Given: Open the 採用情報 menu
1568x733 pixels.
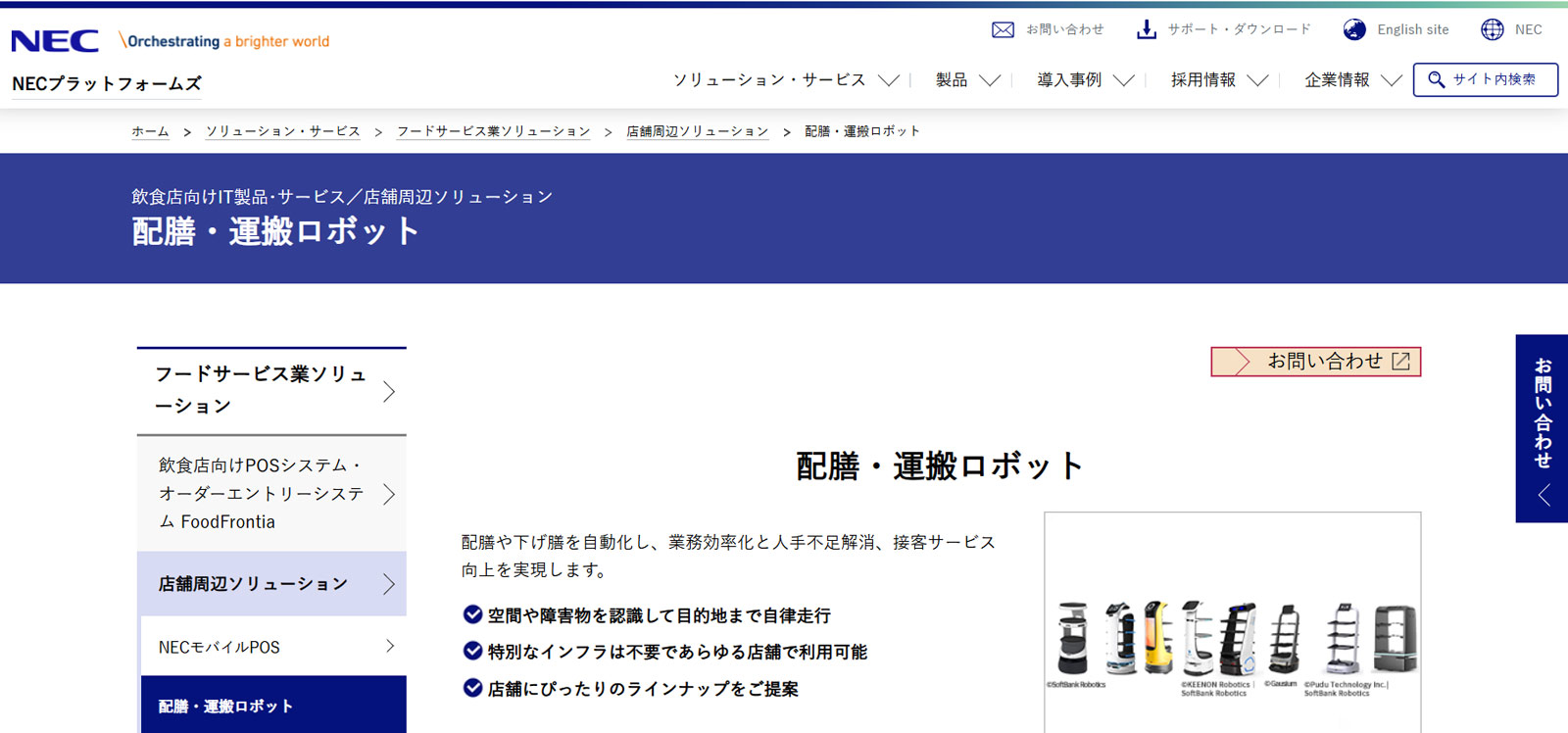Looking at the screenshot, I should tap(1203, 79).
